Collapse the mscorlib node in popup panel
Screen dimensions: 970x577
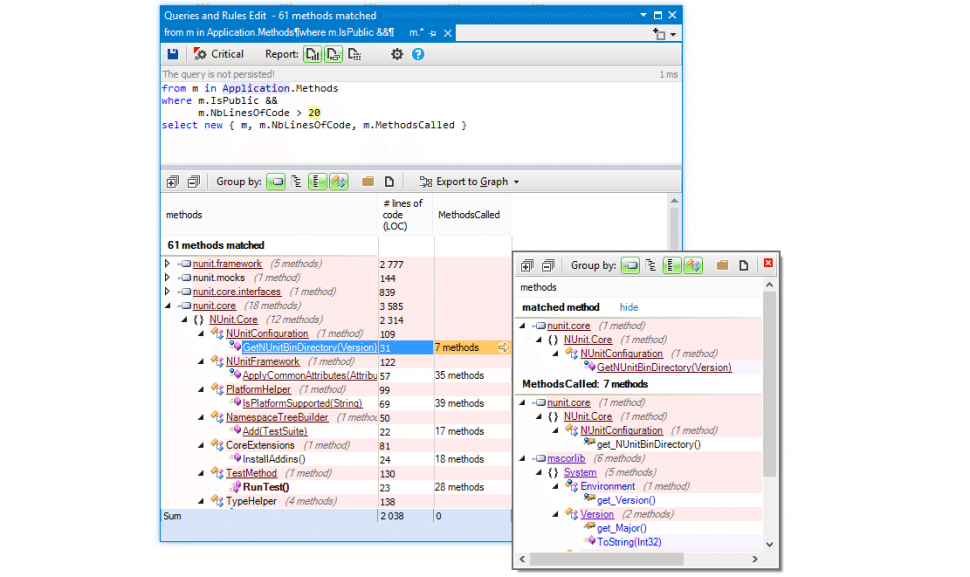(x=522, y=458)
